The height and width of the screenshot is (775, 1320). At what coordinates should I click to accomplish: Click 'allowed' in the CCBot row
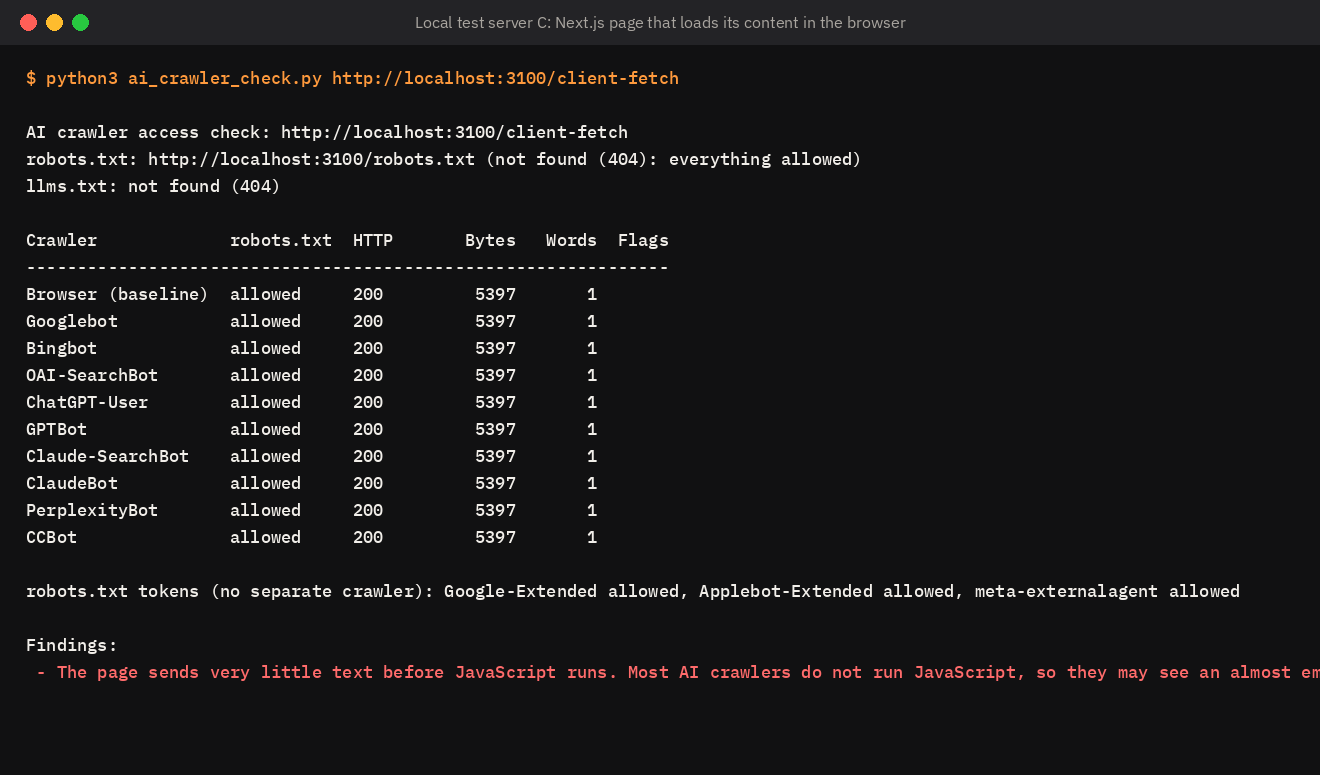pos(266,537)
